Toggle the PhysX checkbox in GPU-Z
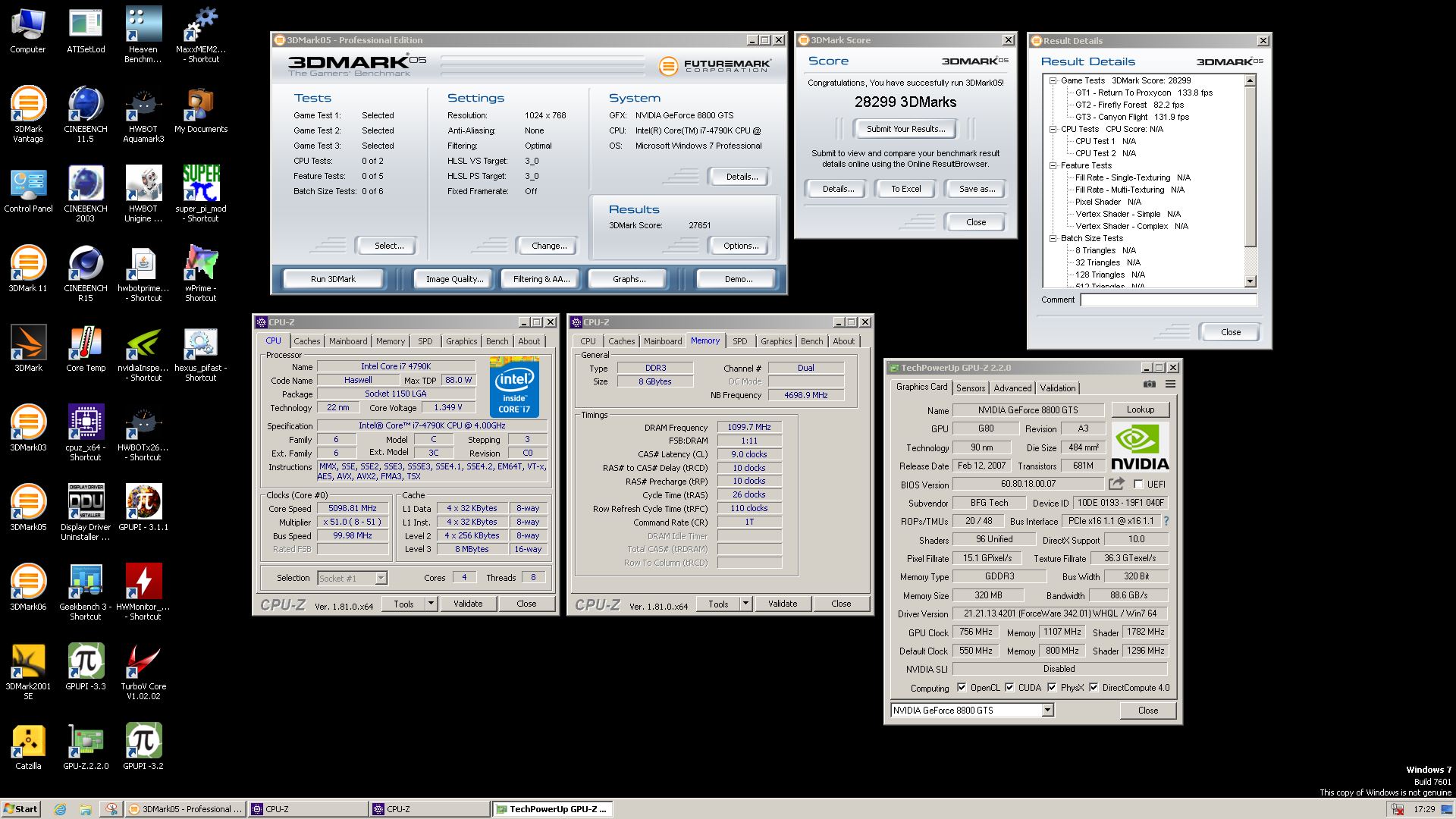1456x819 pixels. 1052,688
